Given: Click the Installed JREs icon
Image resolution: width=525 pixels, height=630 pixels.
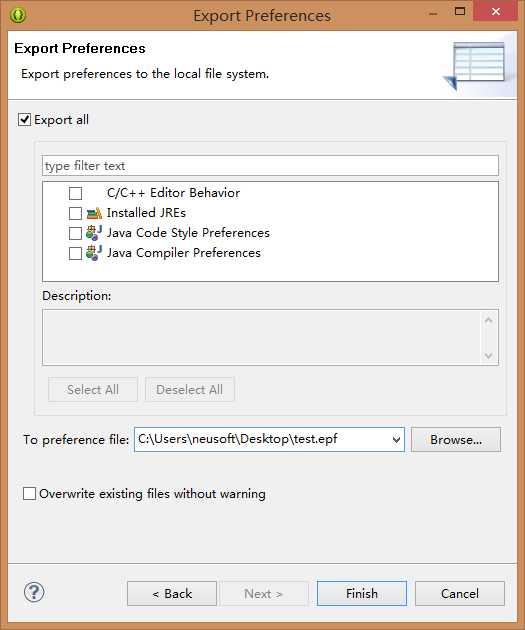Looking at the screenshot, I should tap(94, 213).
